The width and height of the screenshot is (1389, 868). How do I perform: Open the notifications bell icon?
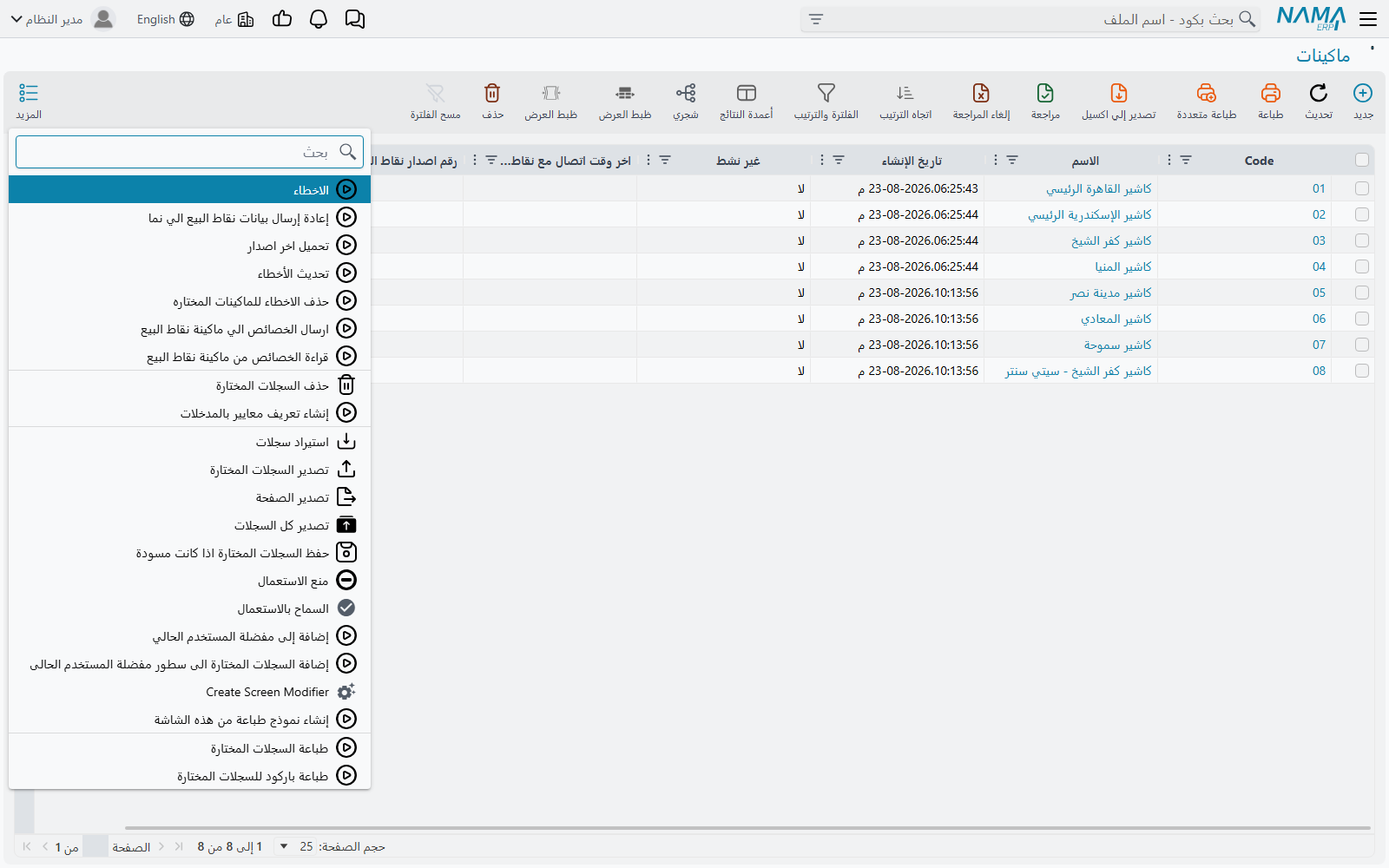click(319, 19)
